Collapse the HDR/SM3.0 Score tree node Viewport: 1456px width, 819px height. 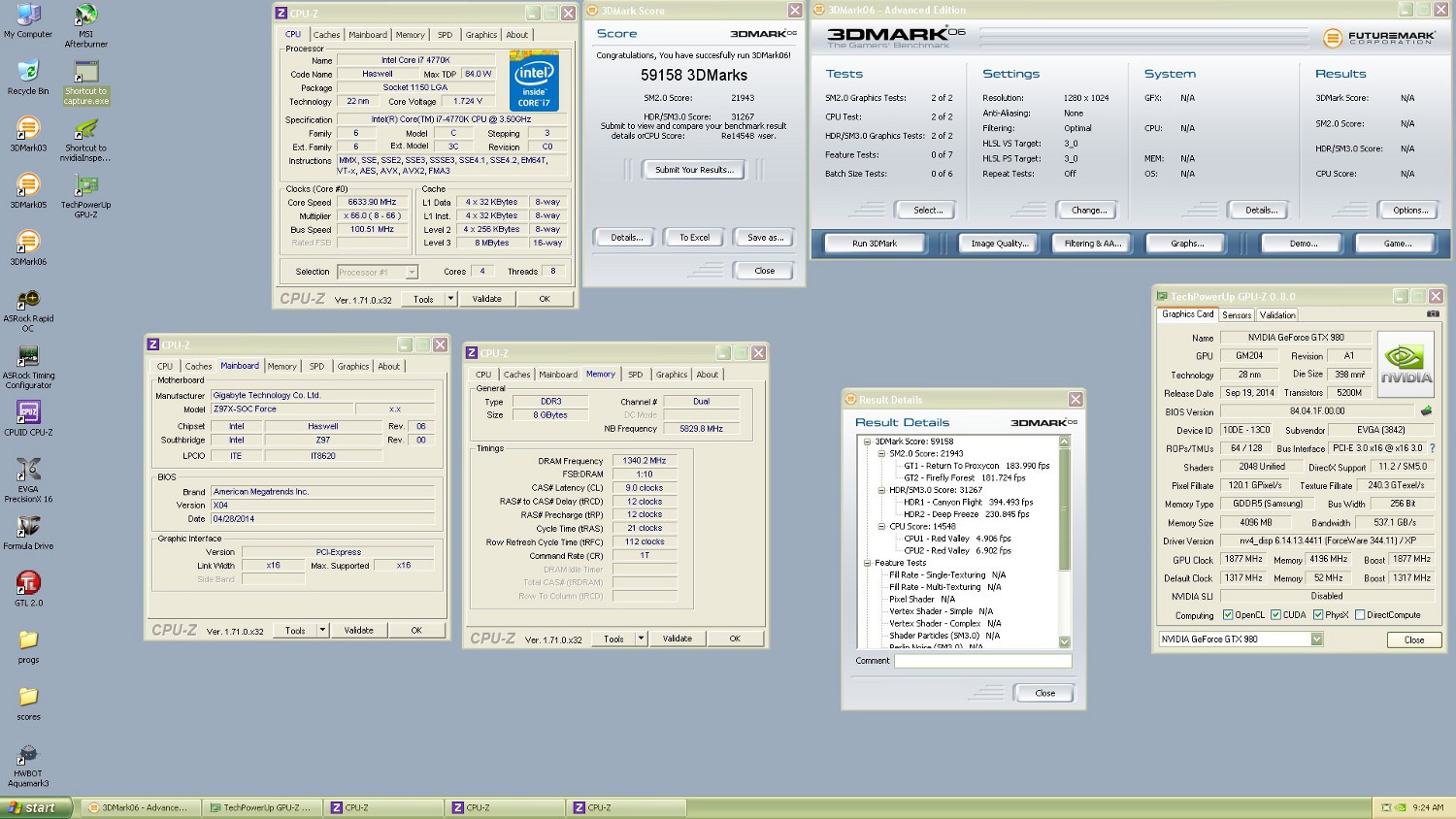pyautogui.click(x=882, y=490)
